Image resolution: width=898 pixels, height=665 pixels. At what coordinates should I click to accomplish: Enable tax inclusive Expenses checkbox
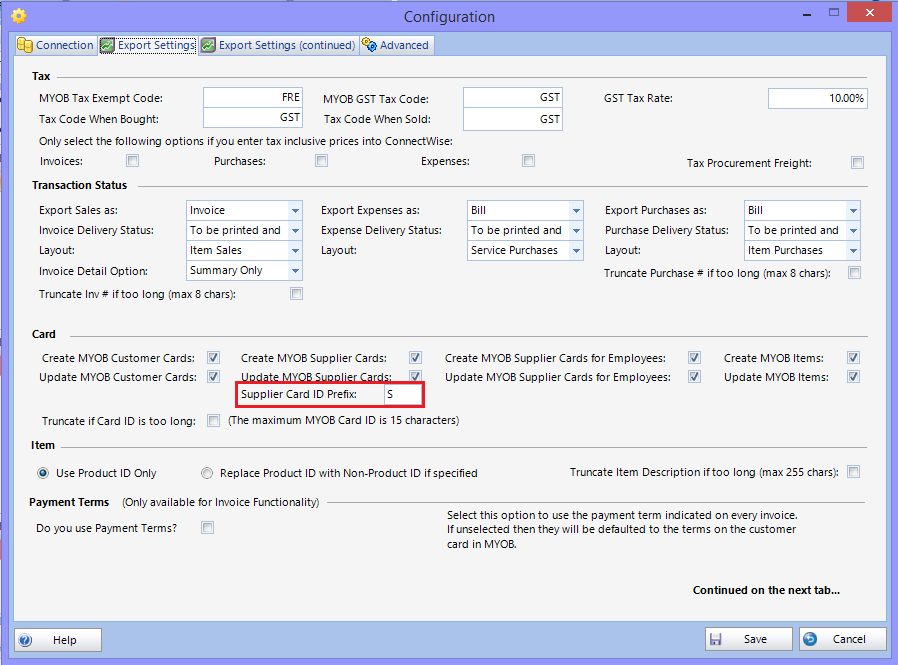[529, 161]
